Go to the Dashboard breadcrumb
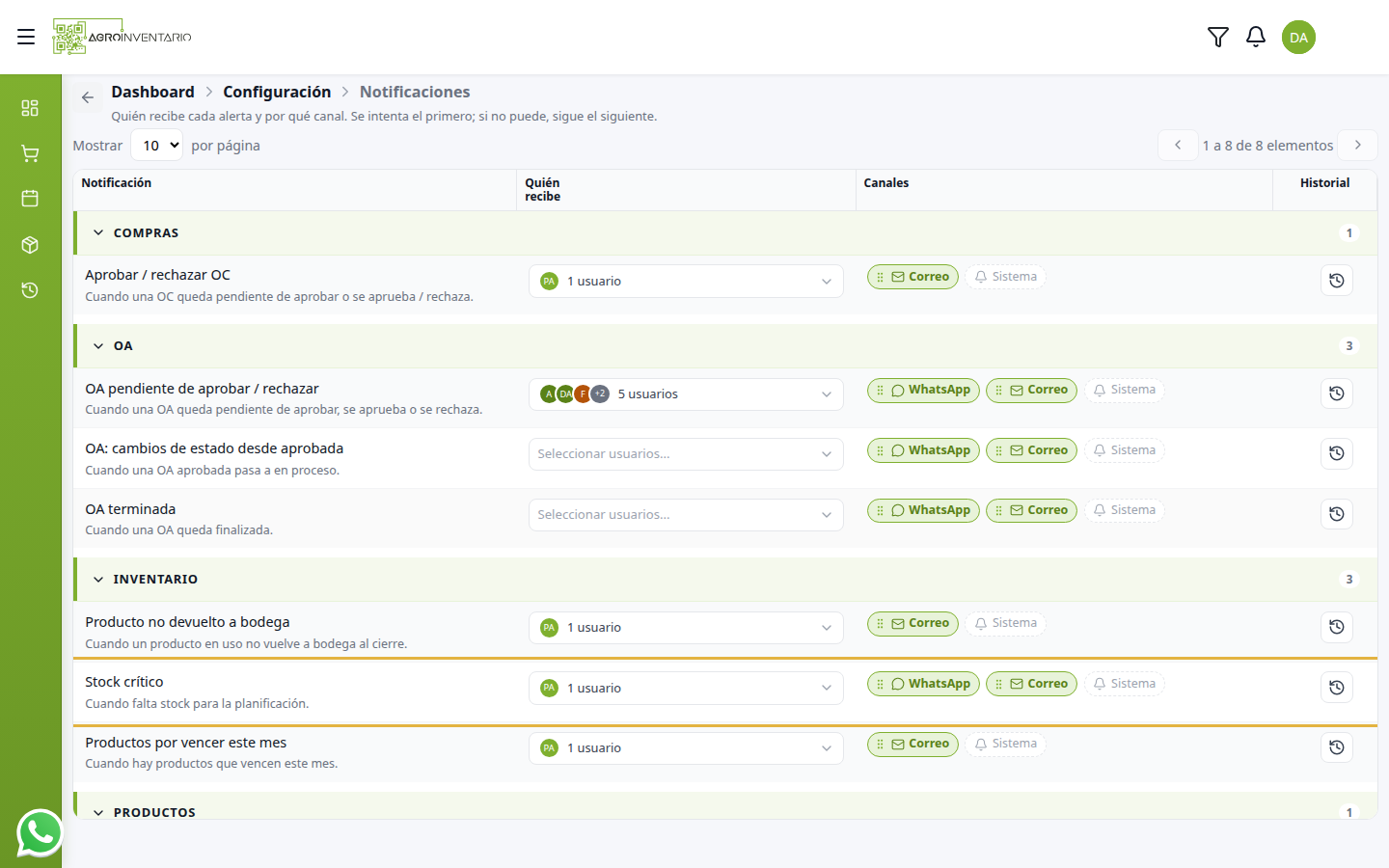Image resolution: width=1389 pixels, height=868 pixels. coord(152,92)
